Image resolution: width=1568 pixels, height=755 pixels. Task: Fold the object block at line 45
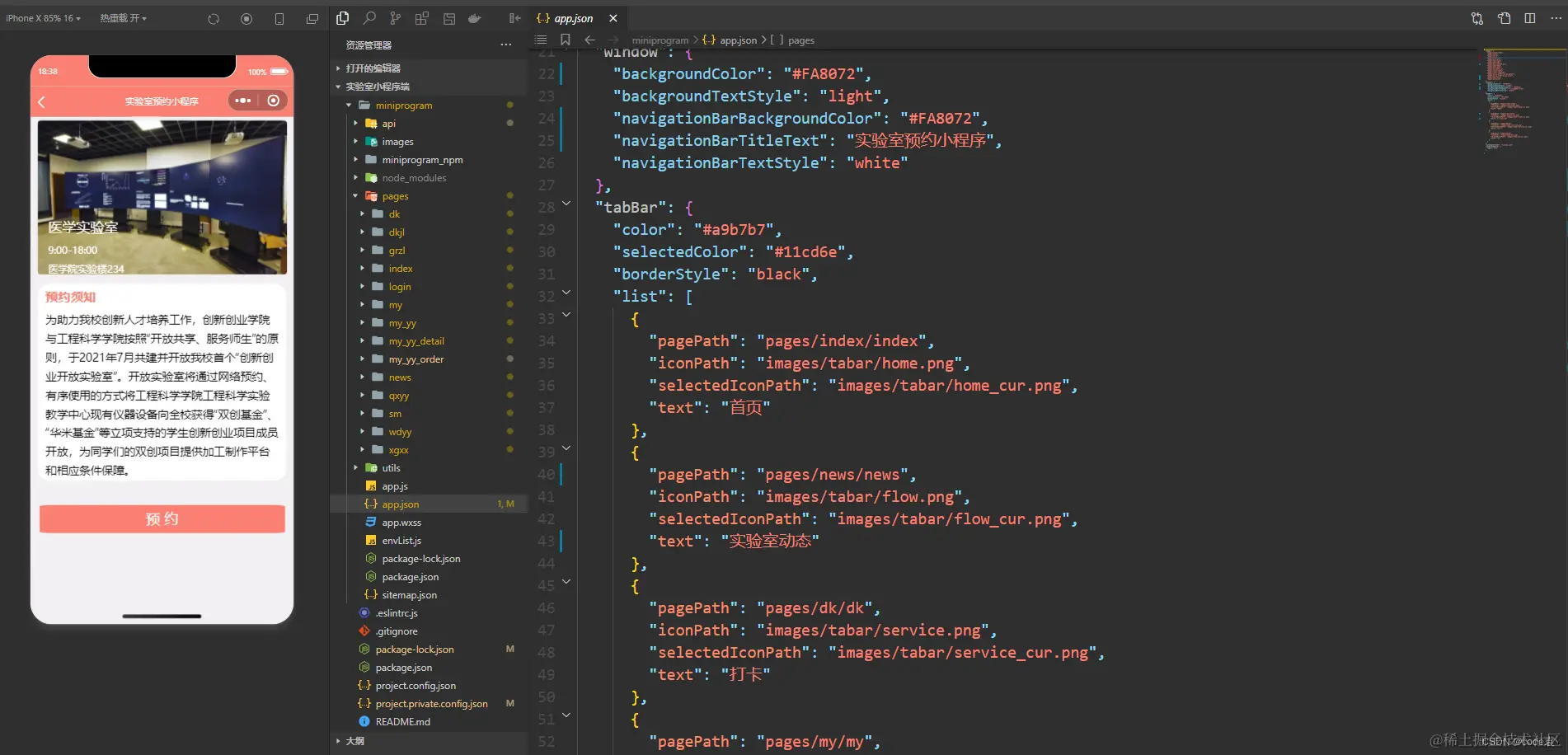(x=566, y=581)
